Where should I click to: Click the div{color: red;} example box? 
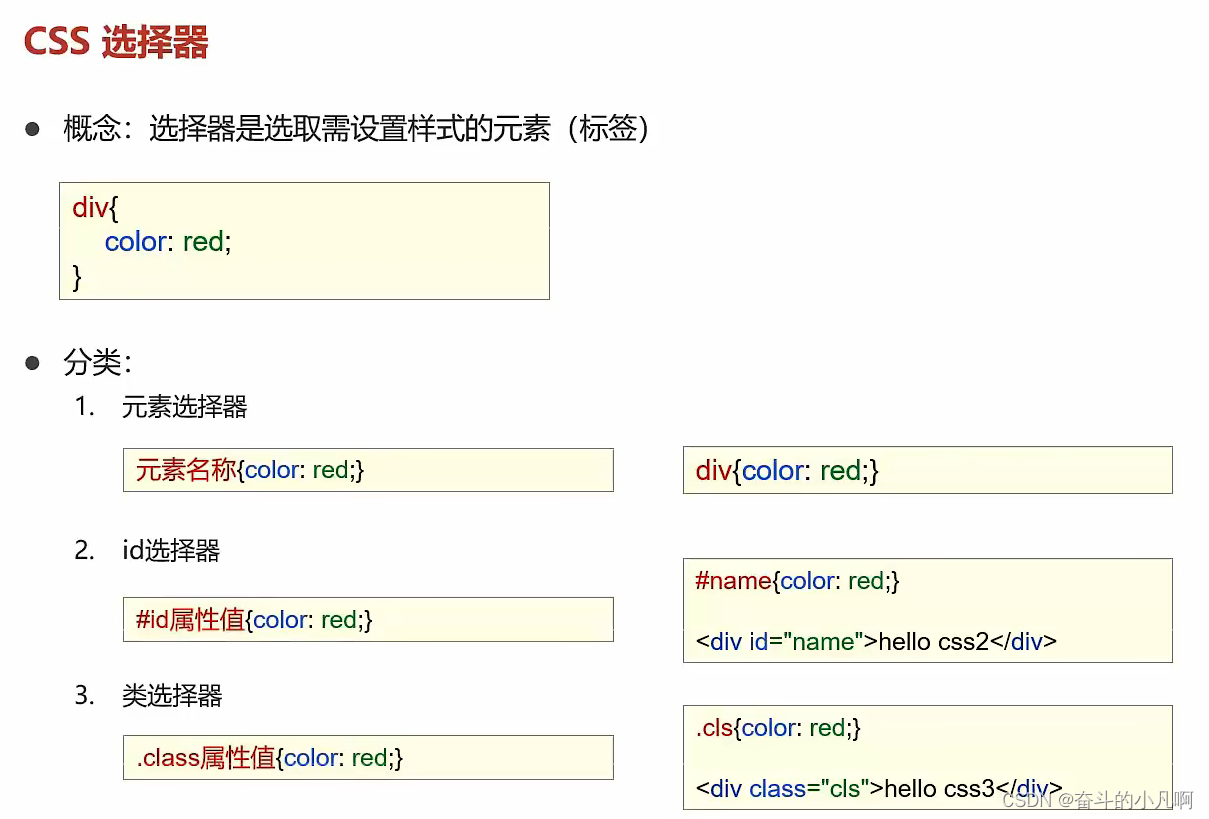pos(927,470)
